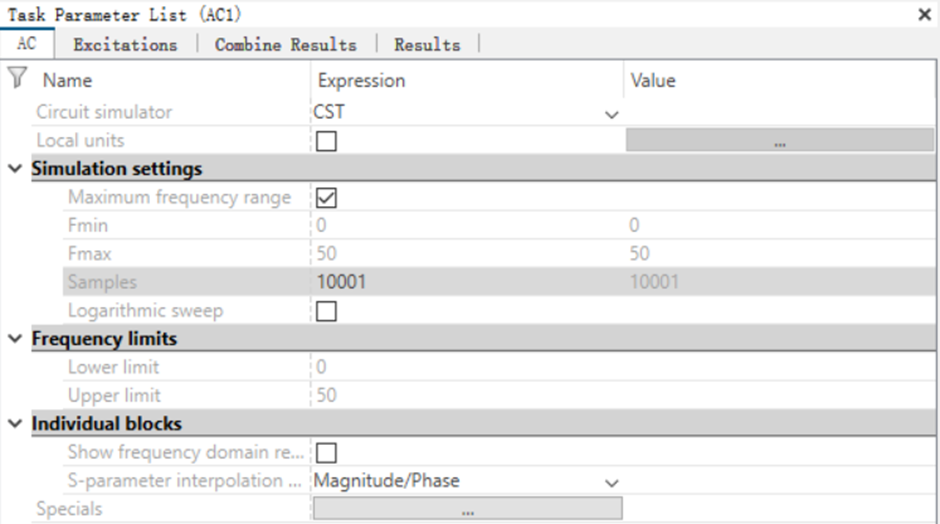Edit the Samples expression field
Viewport: 940px width, 524px height.
point(467,282)
